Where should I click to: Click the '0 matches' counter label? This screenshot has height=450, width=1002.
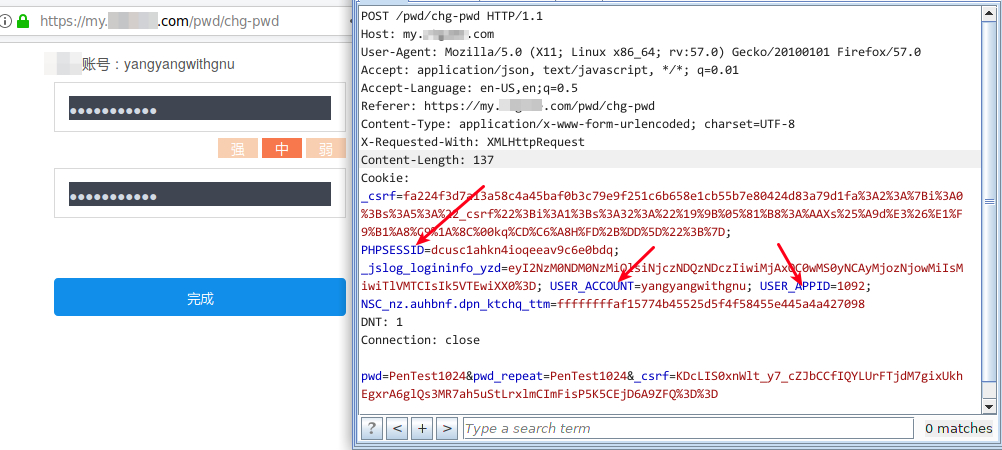[959, 428]
